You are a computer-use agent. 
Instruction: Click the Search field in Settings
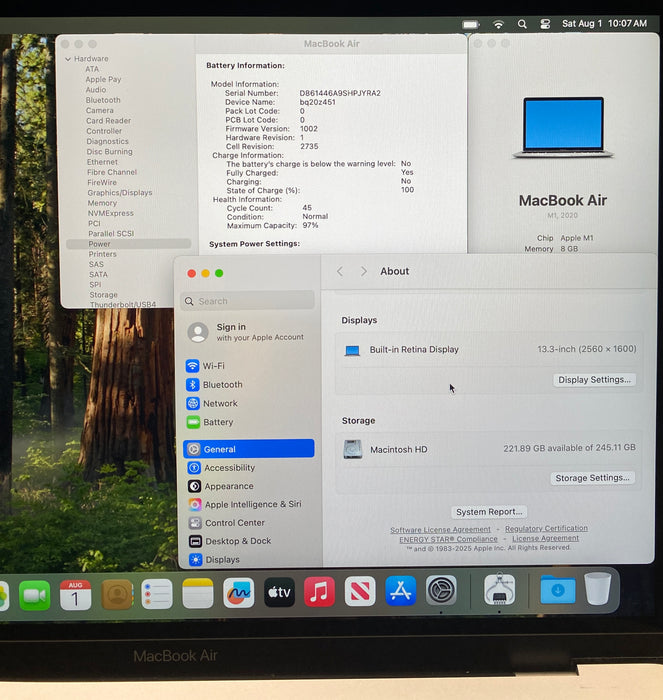[x=248, y=301]
